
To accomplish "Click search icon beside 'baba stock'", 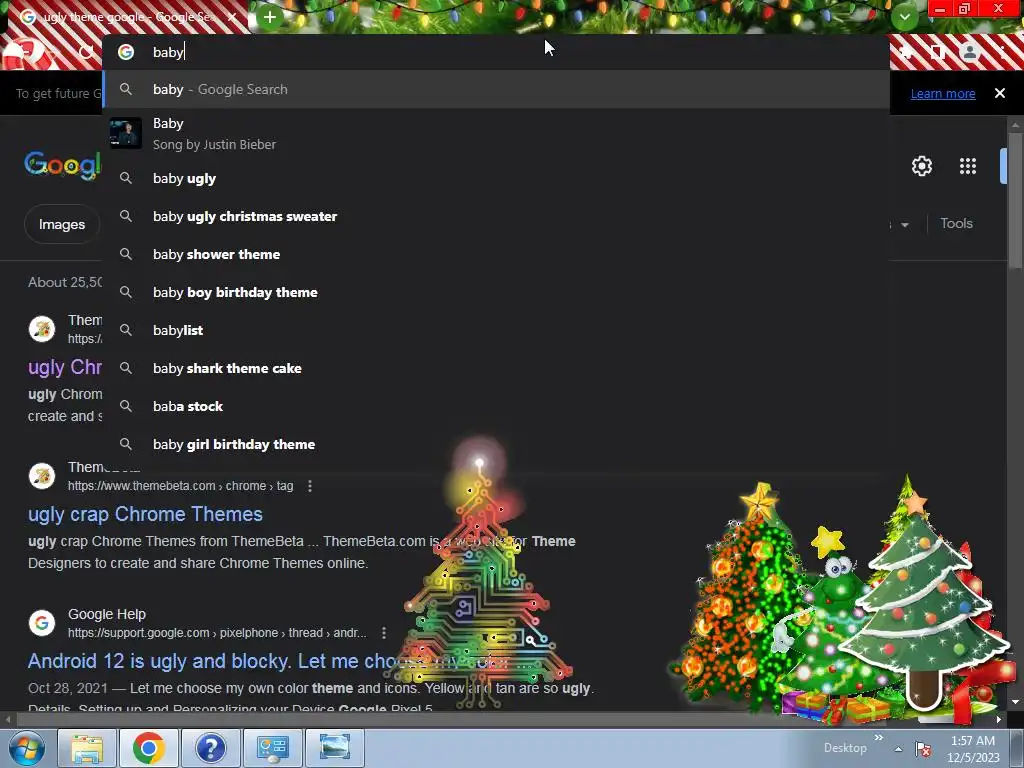I will tap(126, 406).
